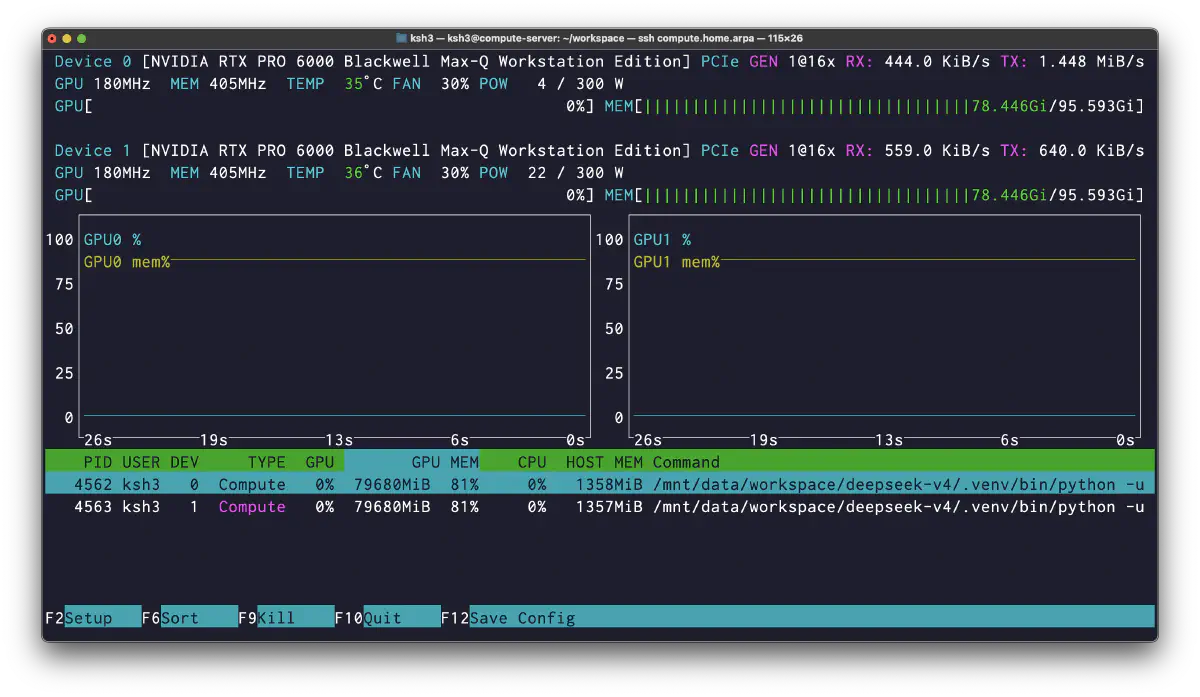Click the Compute type in row 4562

point(252,484)
